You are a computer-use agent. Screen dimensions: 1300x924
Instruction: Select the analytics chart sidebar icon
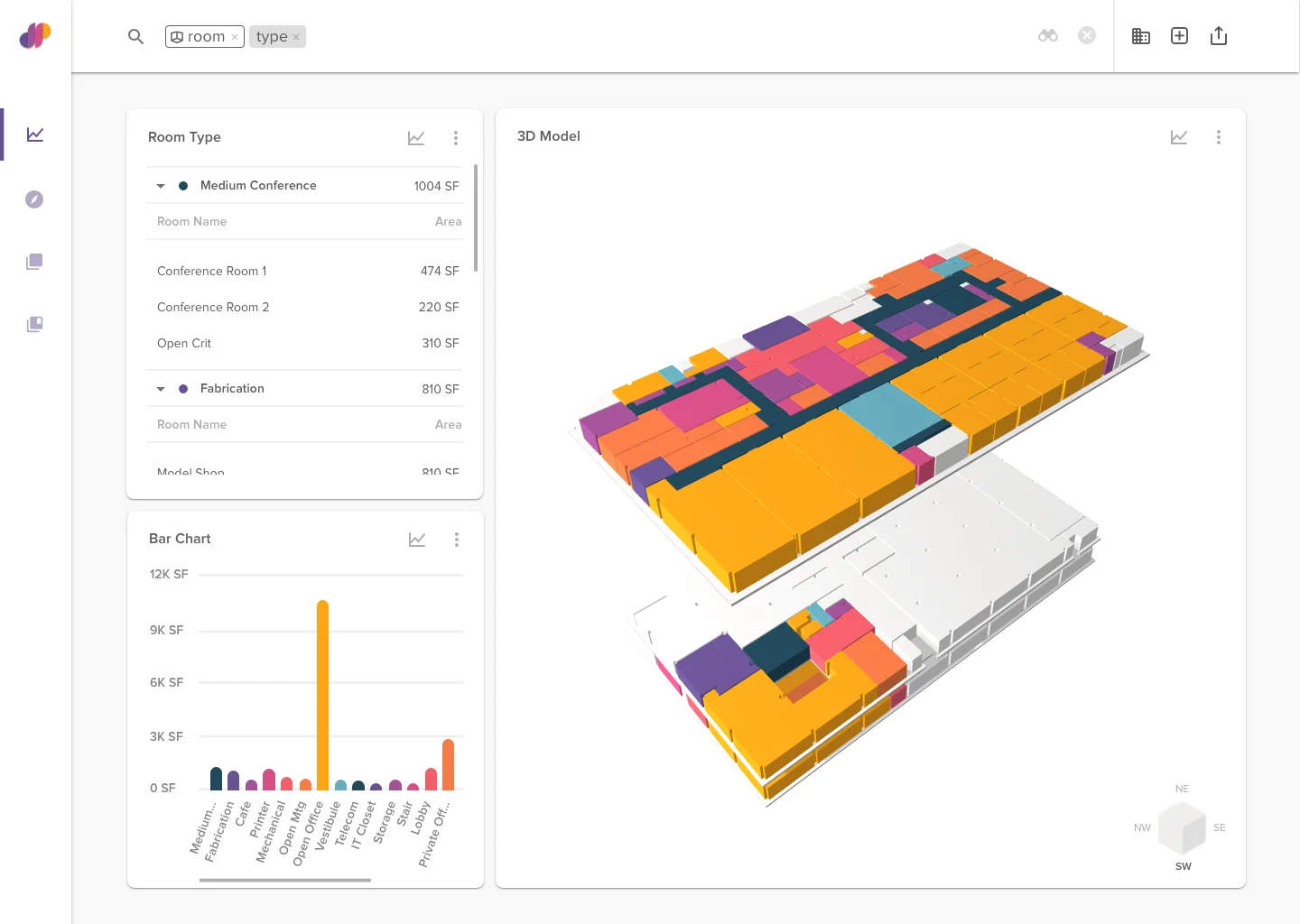[x=35, y=134]
